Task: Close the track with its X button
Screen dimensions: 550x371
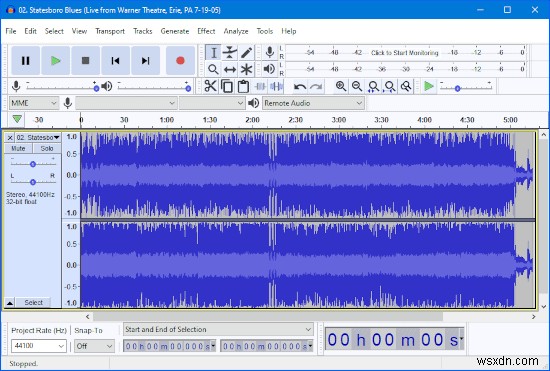Action: [10, 137]
